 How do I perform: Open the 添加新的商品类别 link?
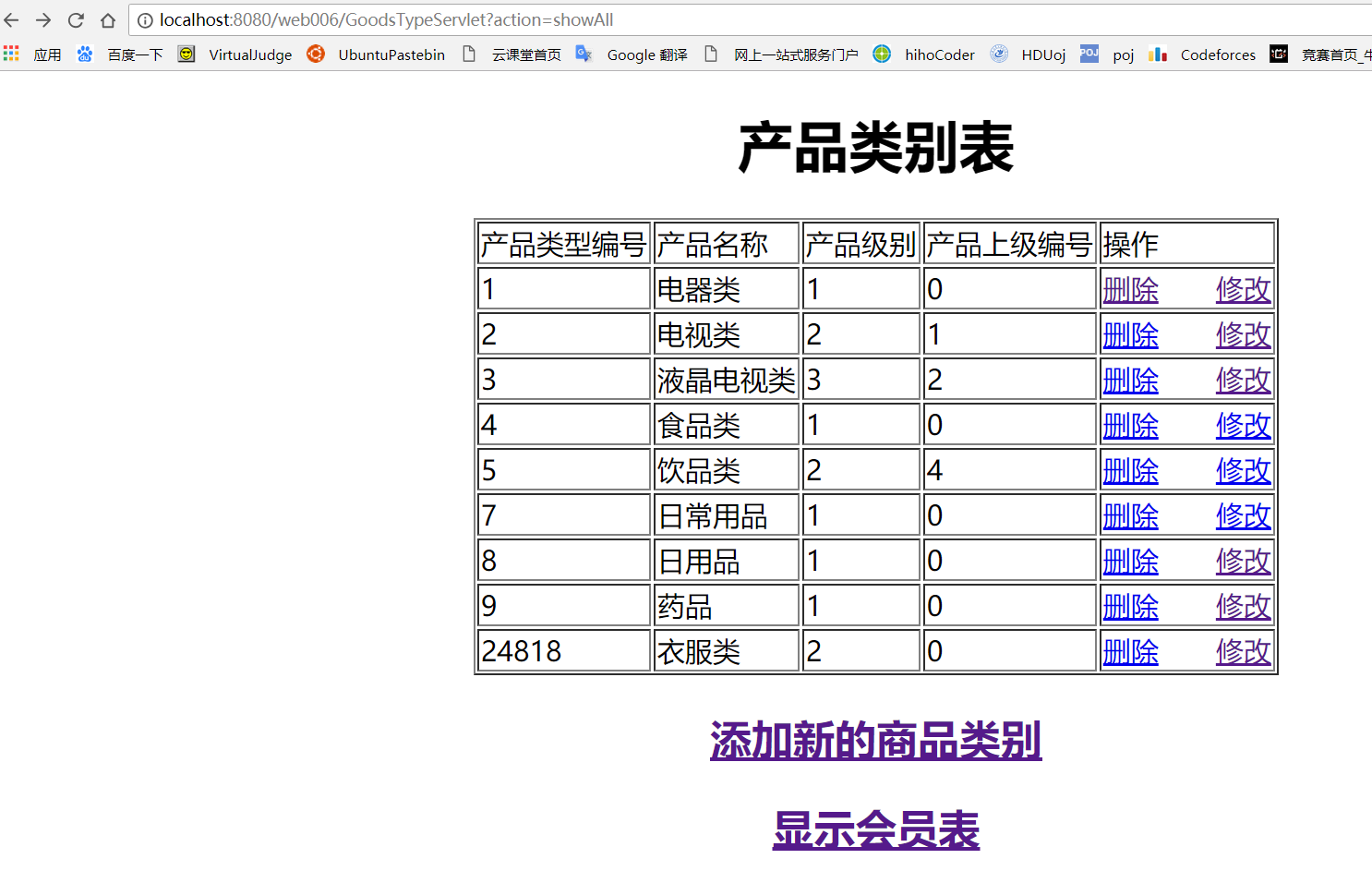click(x=876, y=741)
